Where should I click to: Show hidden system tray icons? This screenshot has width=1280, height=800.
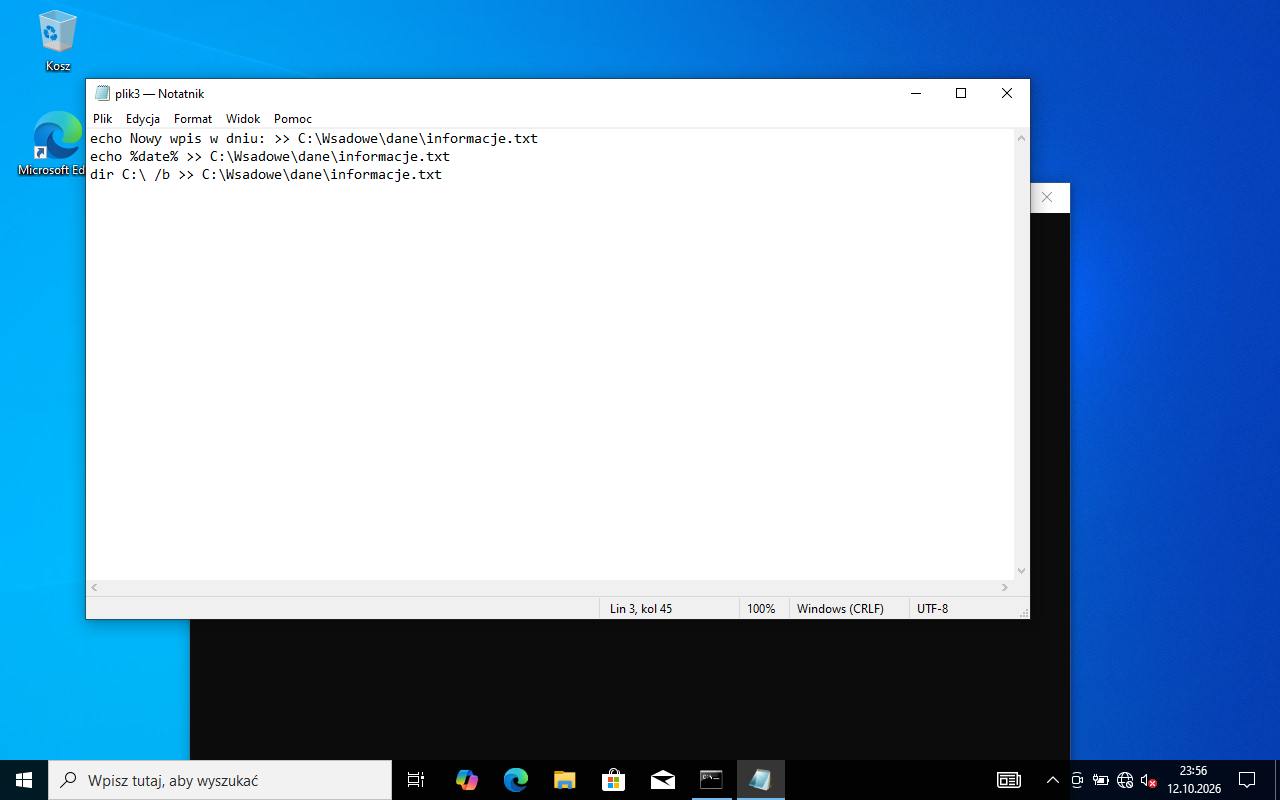click(1052, 780)
